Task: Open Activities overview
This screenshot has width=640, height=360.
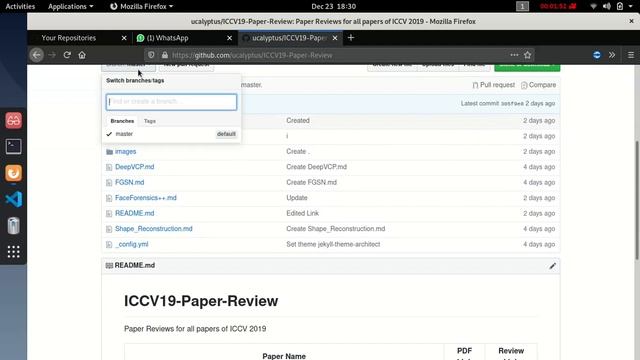Action: click(20, 6)
